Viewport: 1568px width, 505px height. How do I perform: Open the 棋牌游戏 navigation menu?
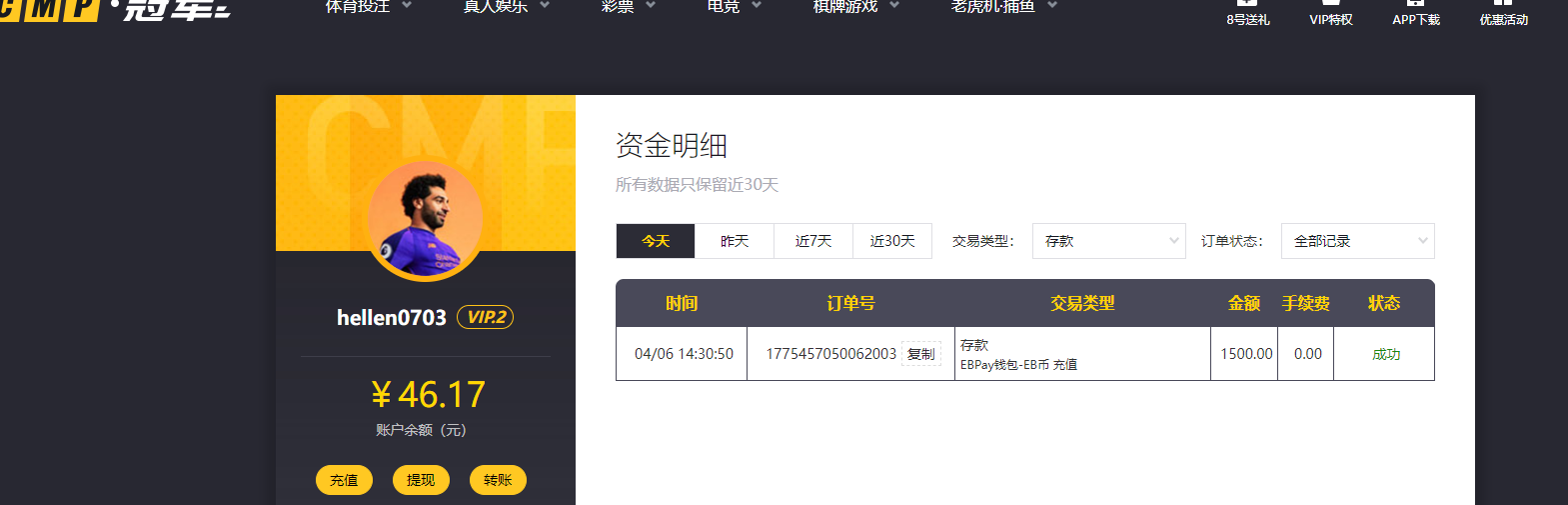tap(855, 7)
